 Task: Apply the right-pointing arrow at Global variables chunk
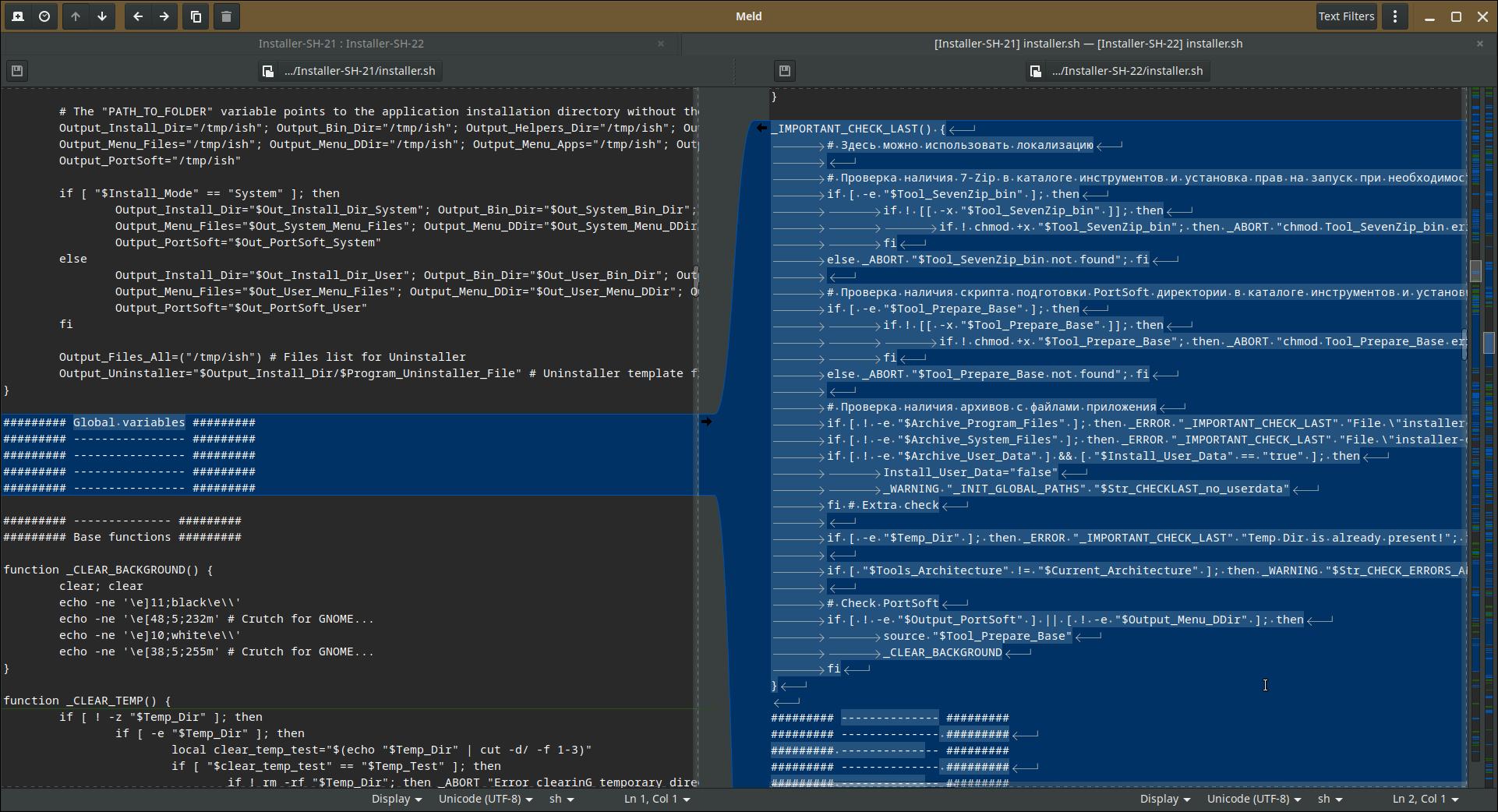point(706,422)
